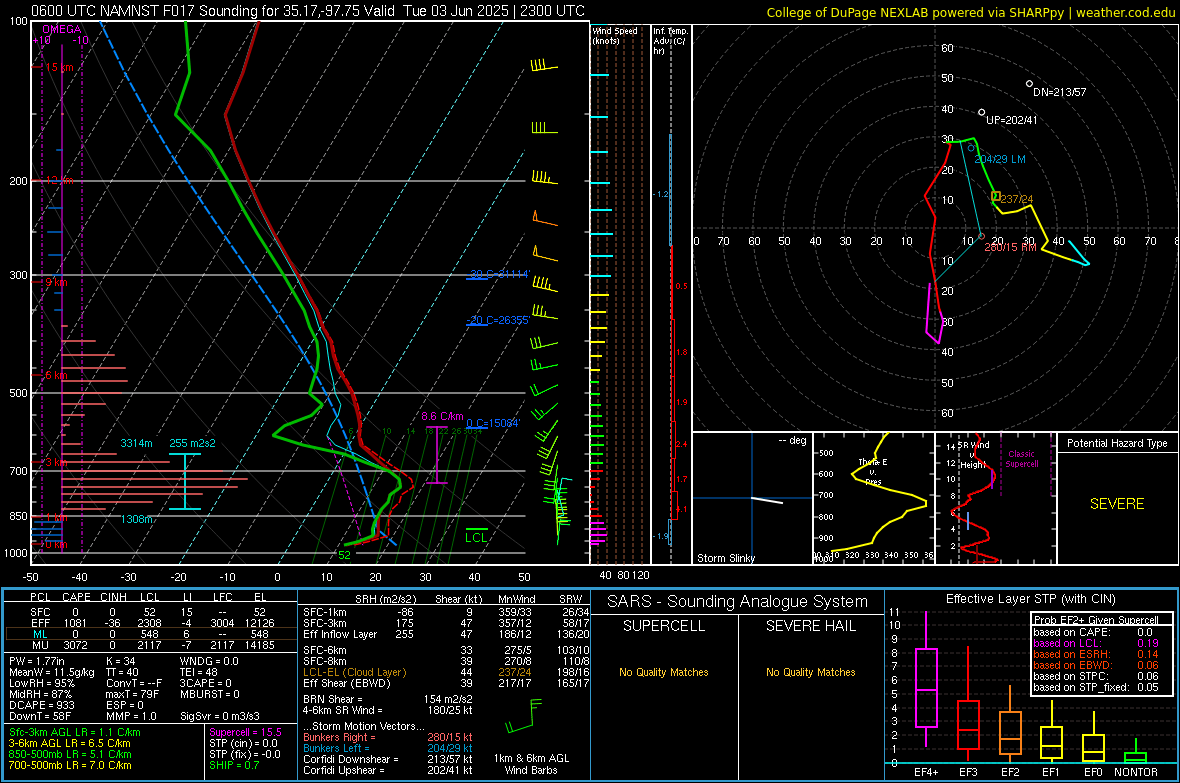Click the yellow SEVERE hazard label
The width and height of the screenshot is (1180, 783).
1117,504
